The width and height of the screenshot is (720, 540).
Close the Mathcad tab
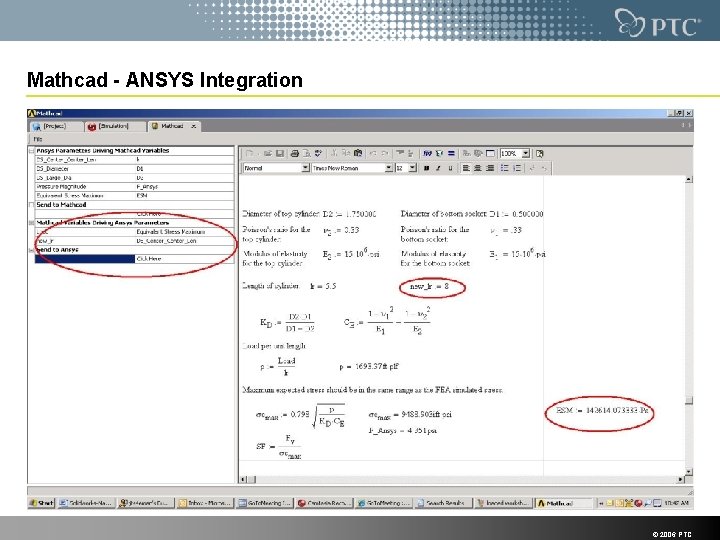[193, 126]
